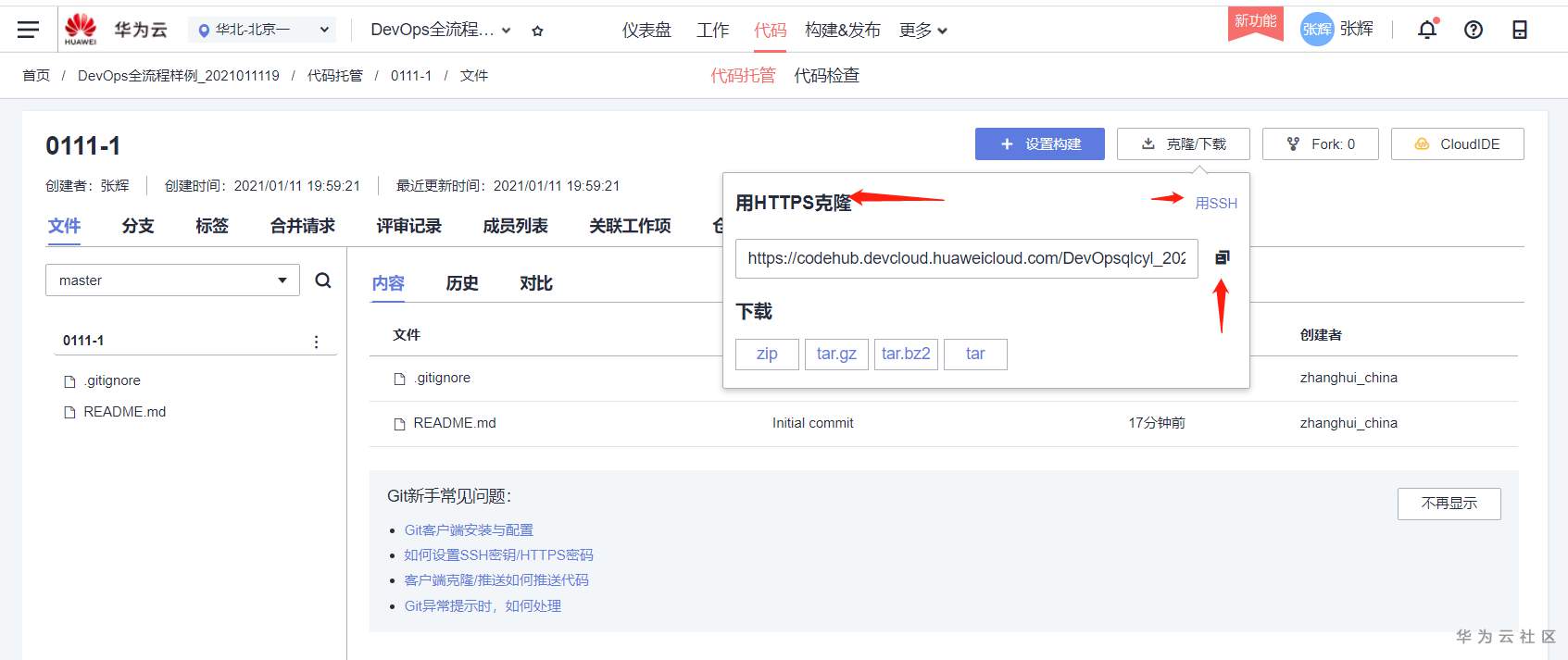Copy the HTTPS clone URL

(x=1223, y=257)
